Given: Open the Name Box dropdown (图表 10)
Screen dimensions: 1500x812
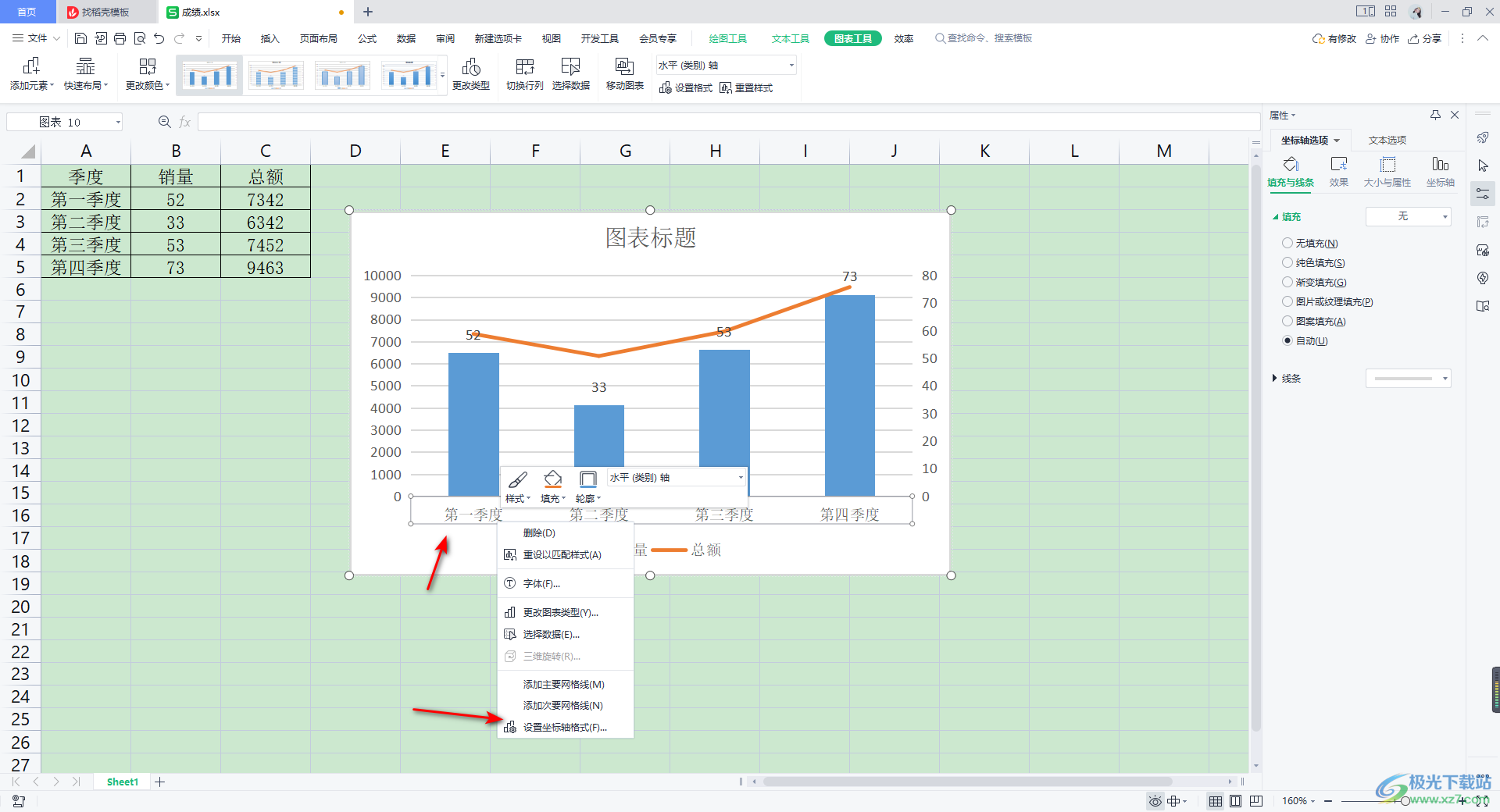Looking at the screenshot, I should [118, 123].
